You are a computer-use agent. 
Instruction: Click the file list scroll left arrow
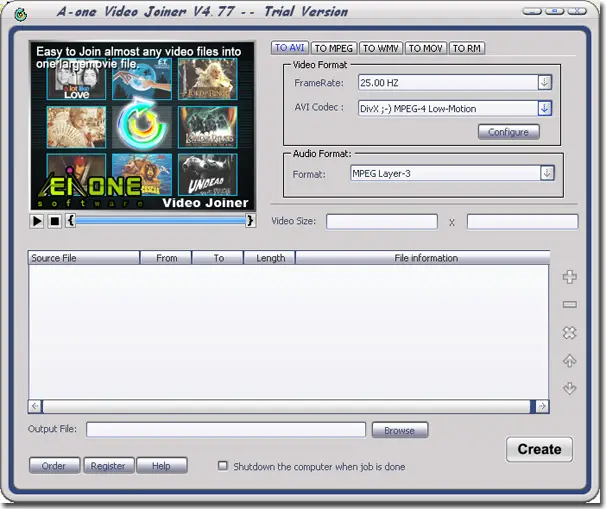point(35,406)
